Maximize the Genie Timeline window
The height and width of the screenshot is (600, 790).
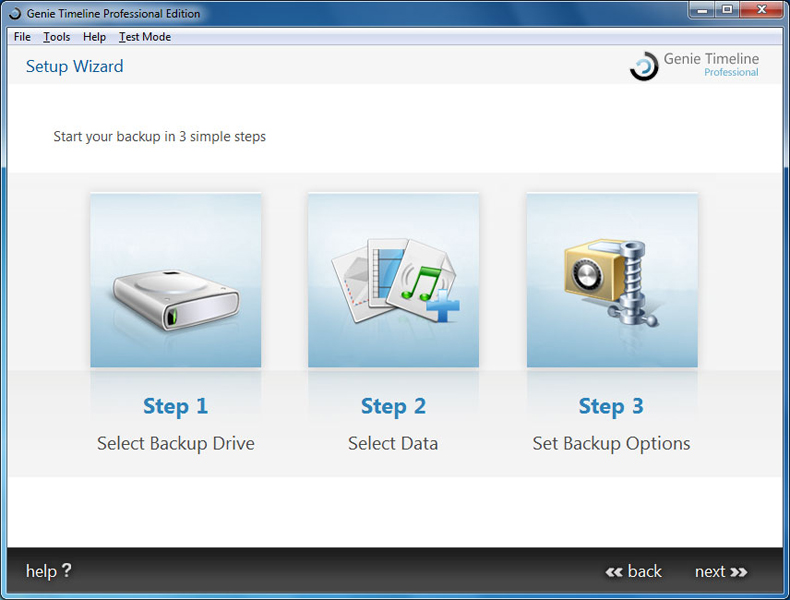coord(727,10)
